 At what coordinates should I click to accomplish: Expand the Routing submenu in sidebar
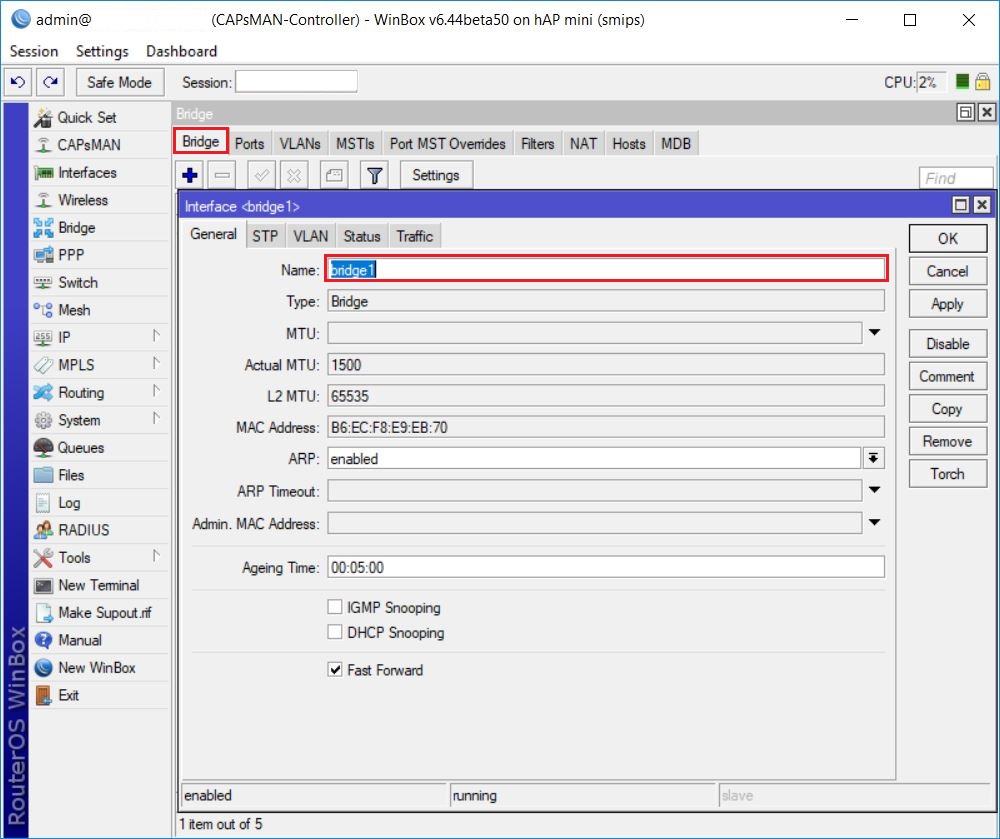[x=156, y=390]
